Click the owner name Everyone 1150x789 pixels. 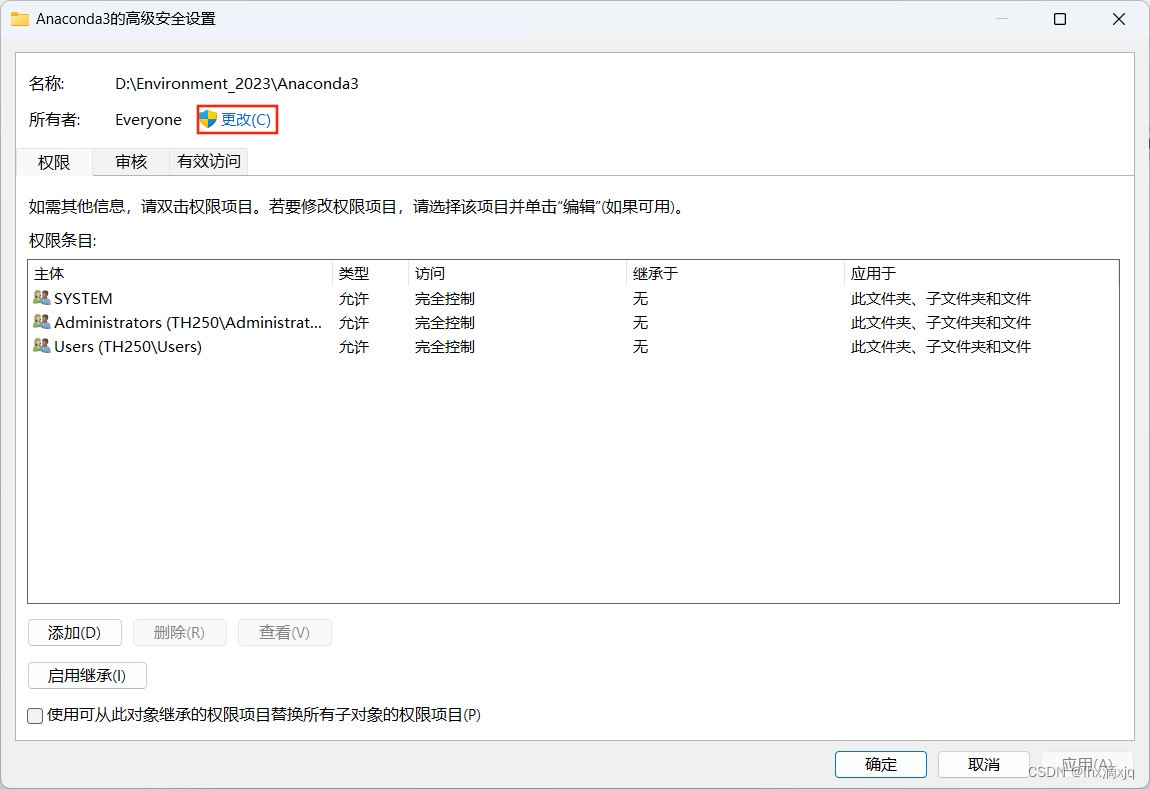click(148, 120)
